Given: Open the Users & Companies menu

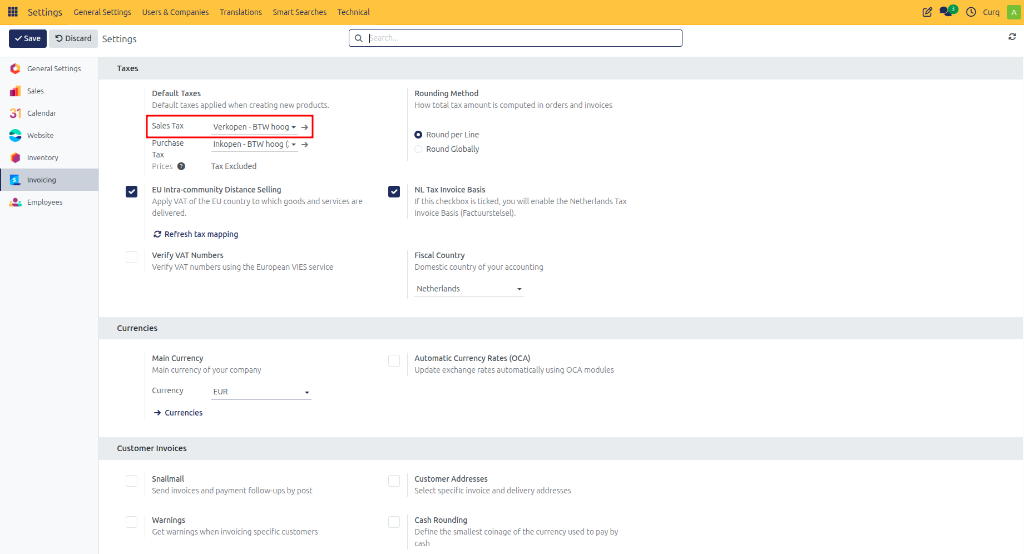Looking at the screenshot, I should [x=176, y=12].
